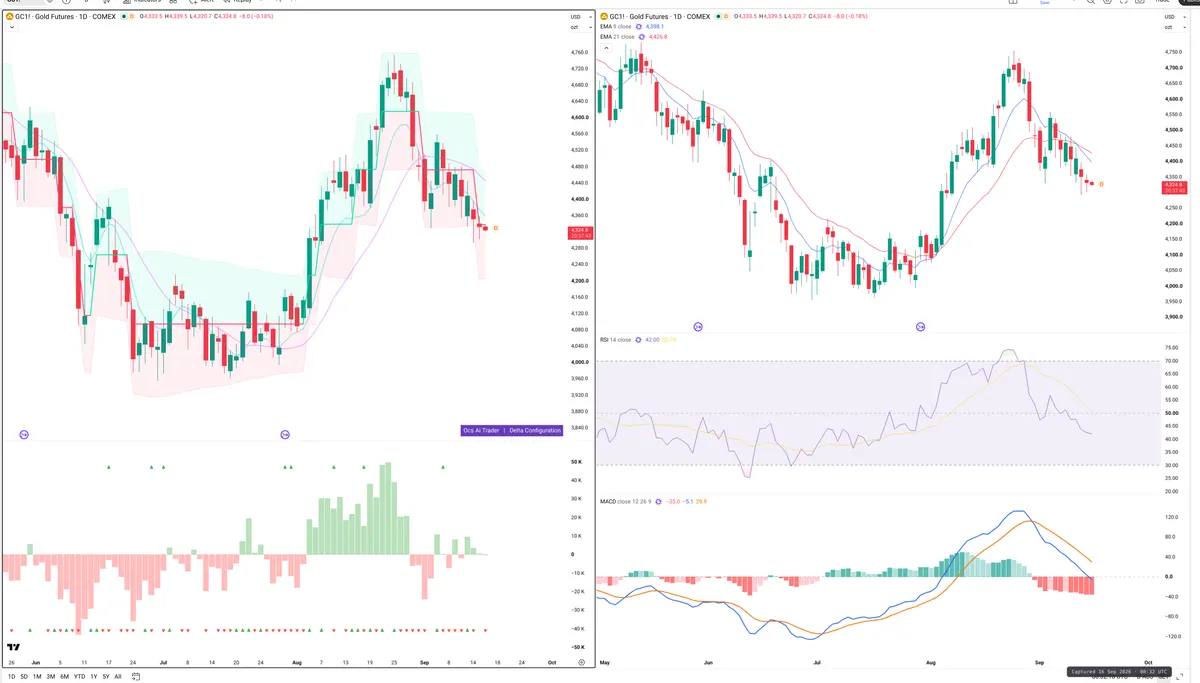Click the purple icon beside MACD close 12 26 9
This screenshot has width=1200, height=683.
click(x=659, y=500)
